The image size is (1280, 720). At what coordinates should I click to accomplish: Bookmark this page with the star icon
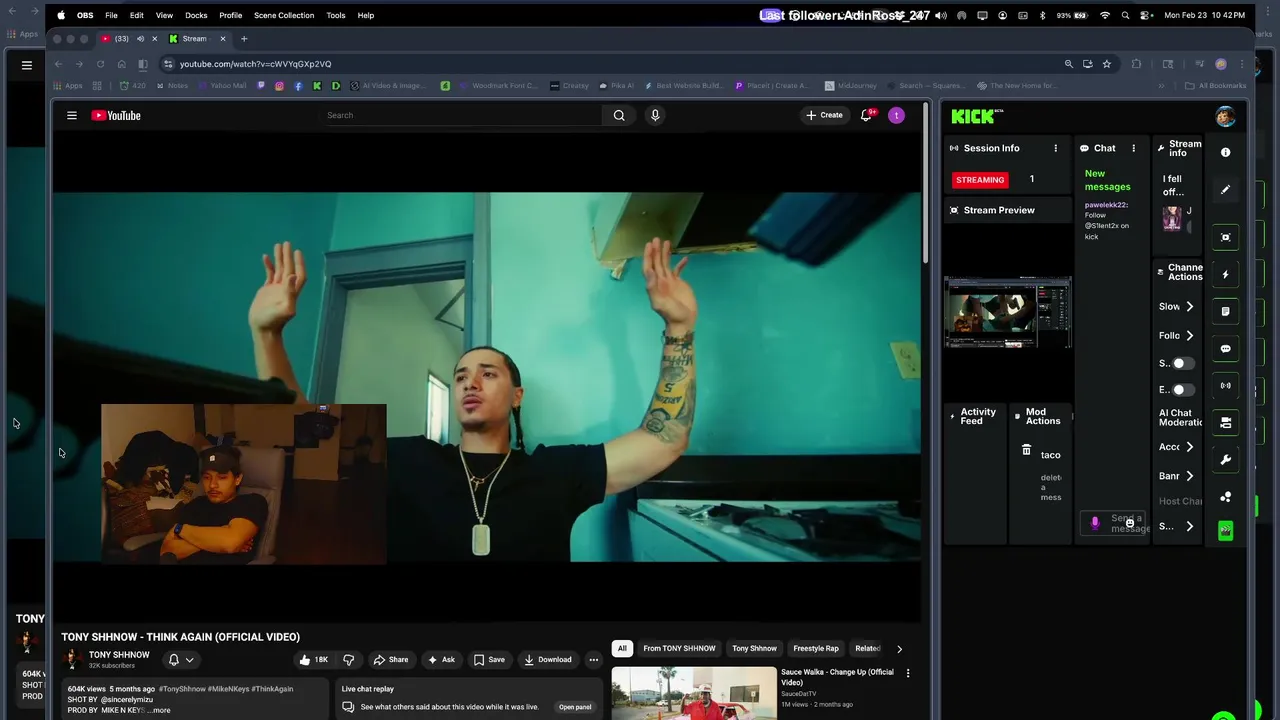pos(1106,64)
